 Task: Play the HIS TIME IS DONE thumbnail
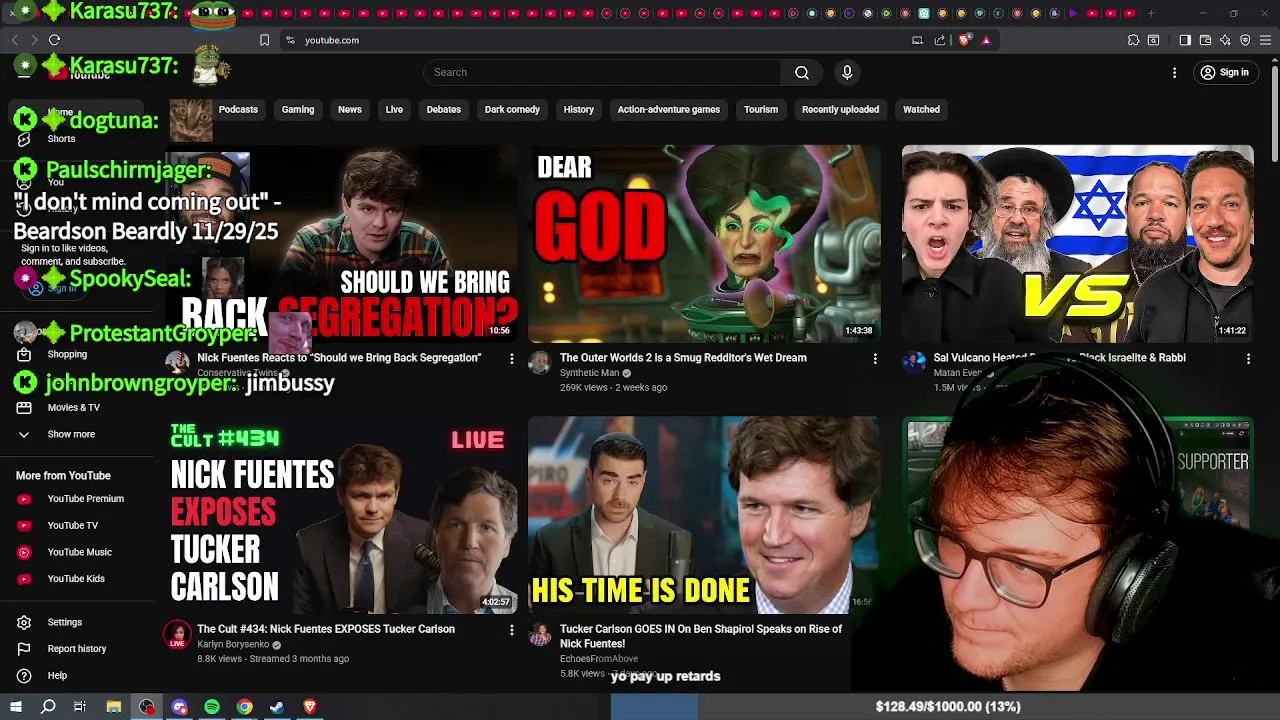[704, 515]
